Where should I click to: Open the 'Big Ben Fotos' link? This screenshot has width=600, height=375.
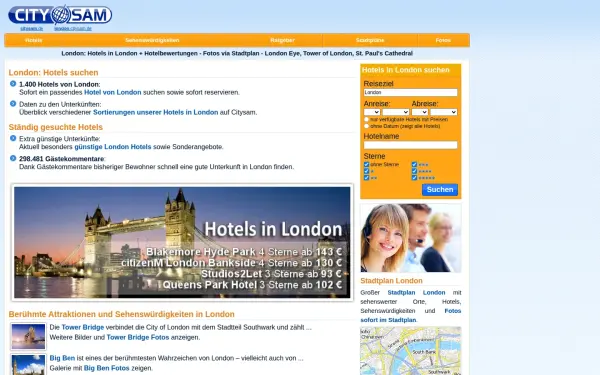106,368
